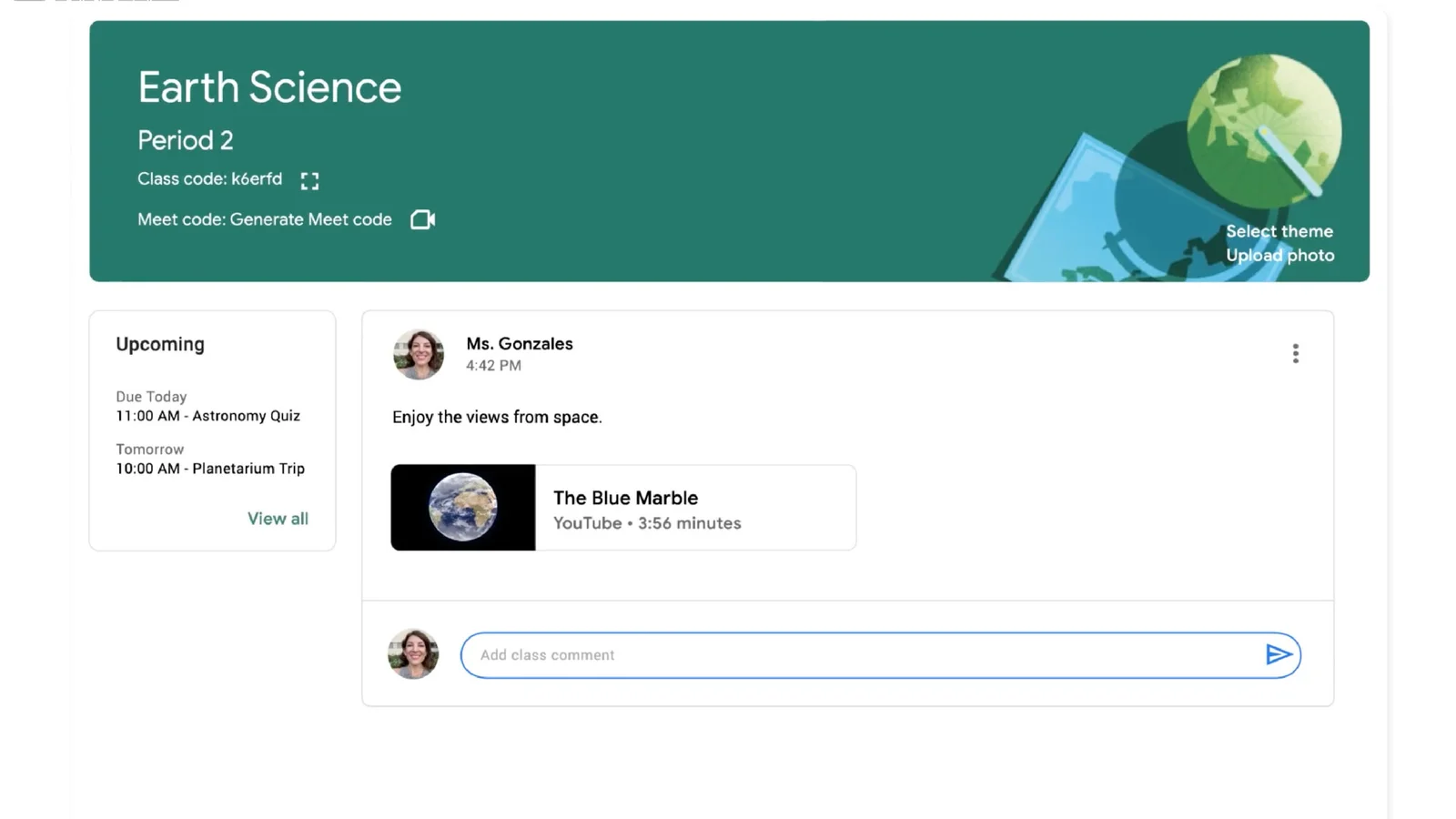Click the Select theme link
Image resolution: width=1456 pixels, height=819 pixels.
coord(1279,231)
